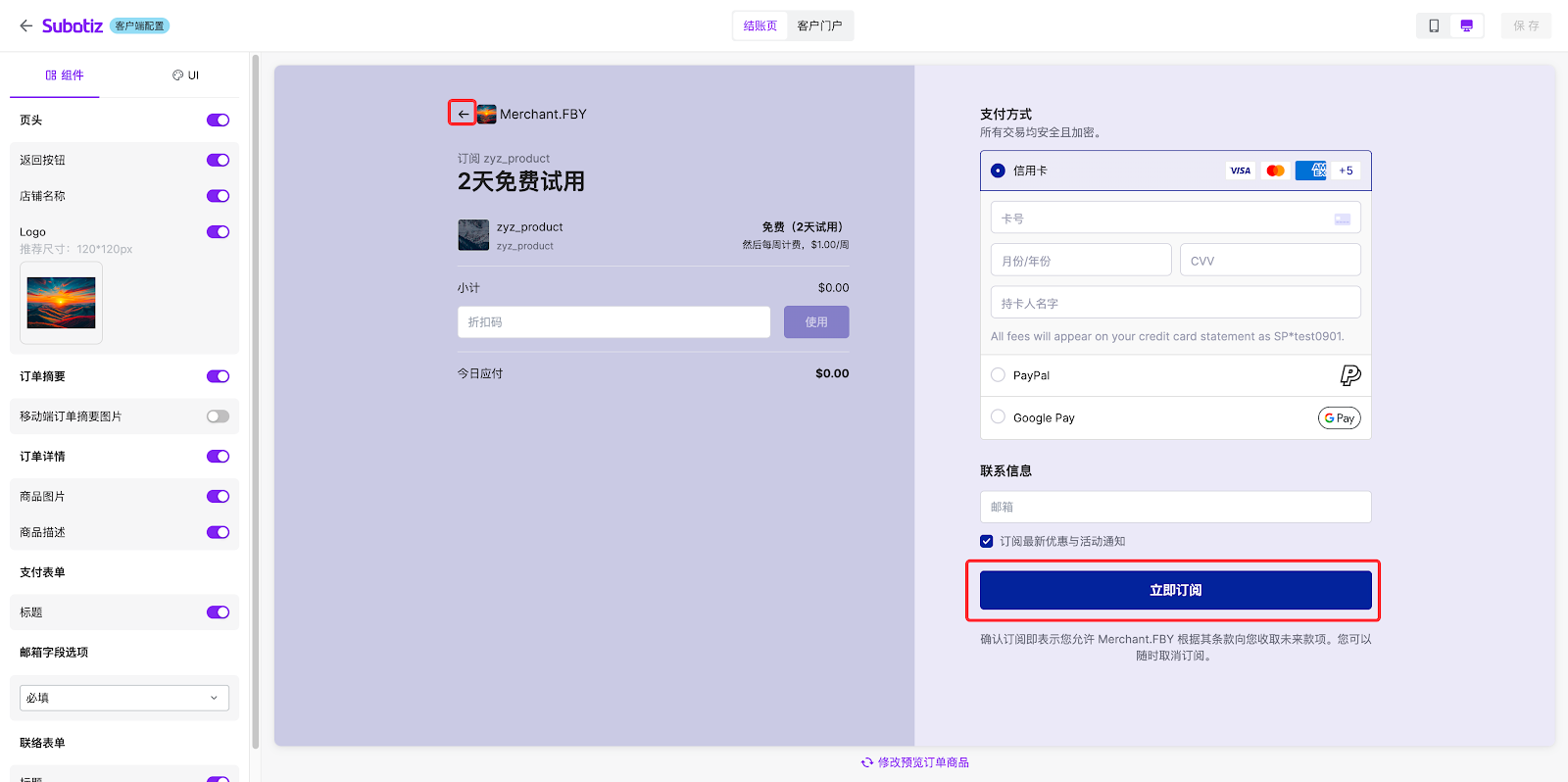Uncheck 订阅最新优惠与活动通知 checkbox
Image resolution: width=1568 pixels, height=782 pixels.
tap(987, 541)
